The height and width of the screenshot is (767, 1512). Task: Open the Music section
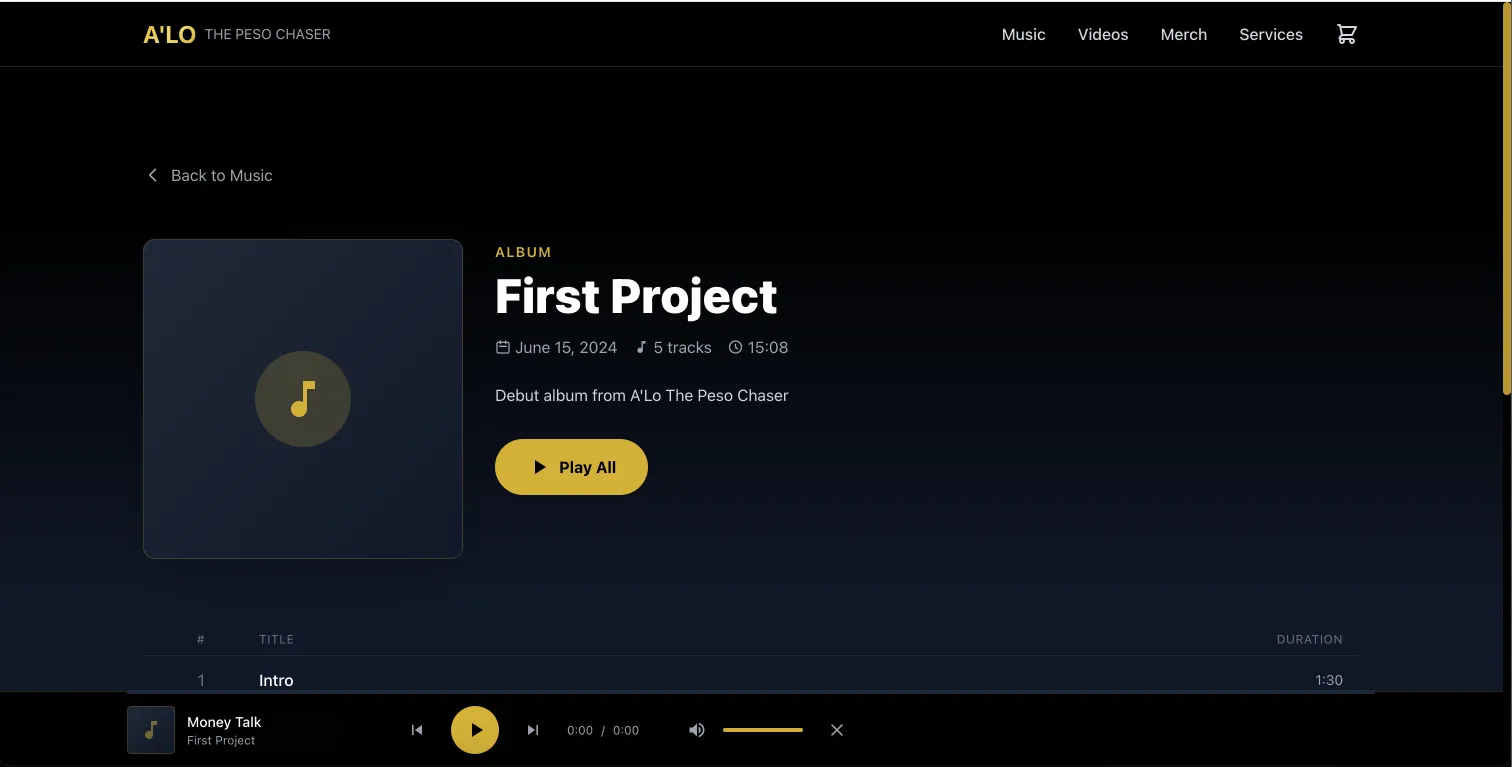(1023, 34)
